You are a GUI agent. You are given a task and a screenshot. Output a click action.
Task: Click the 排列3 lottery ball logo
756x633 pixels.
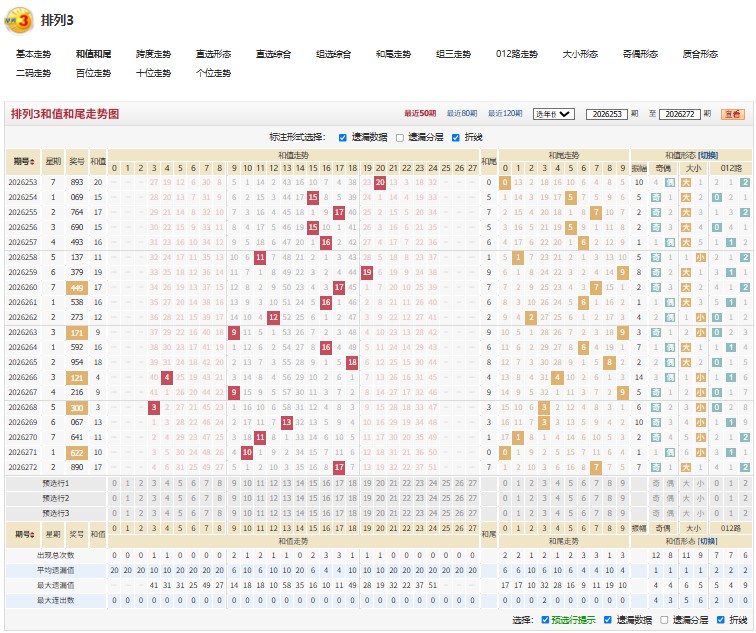tap(18, 21)
